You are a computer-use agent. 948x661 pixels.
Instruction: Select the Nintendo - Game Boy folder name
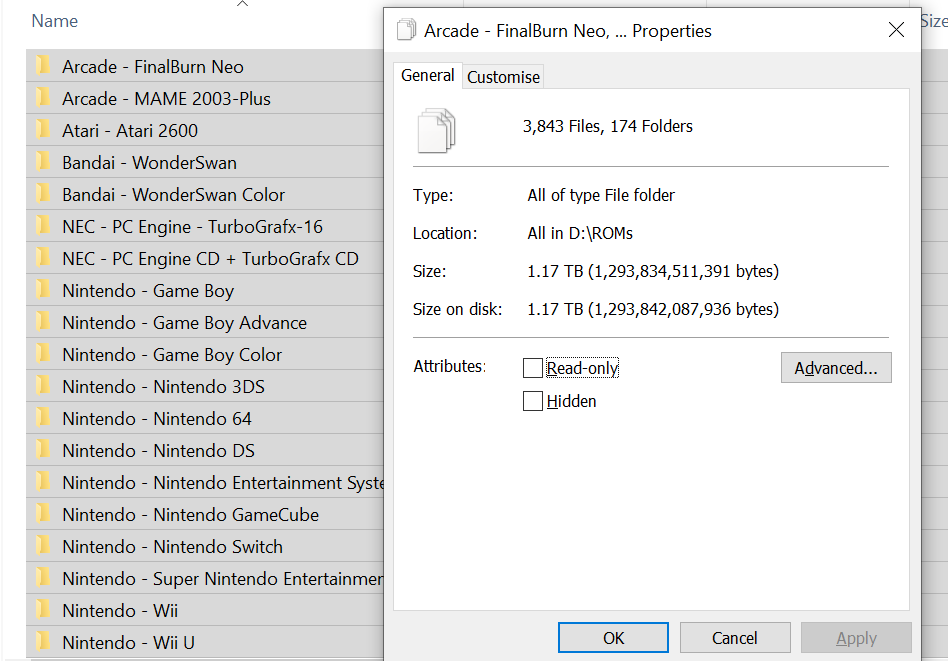tap(148, 291)
